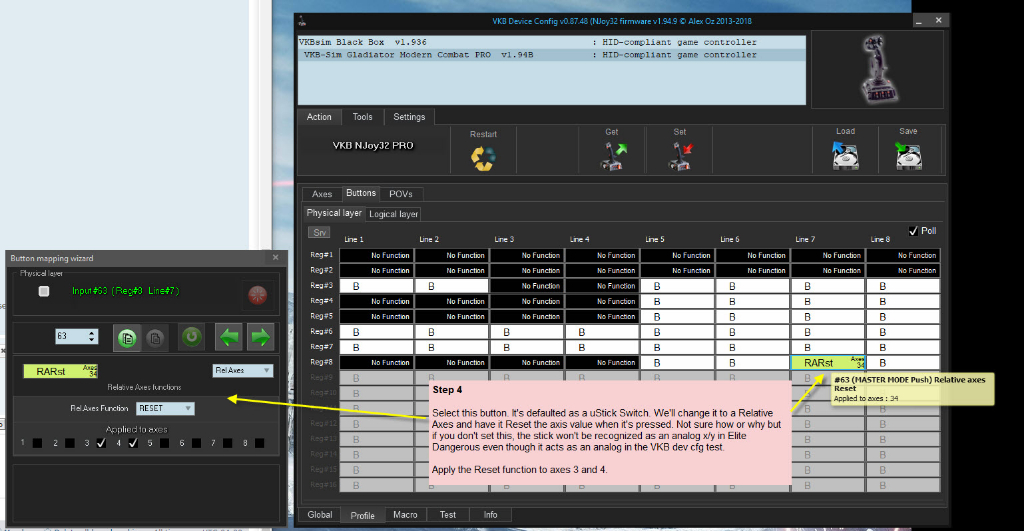Click the Get settings joystick icon

(612, 157)
